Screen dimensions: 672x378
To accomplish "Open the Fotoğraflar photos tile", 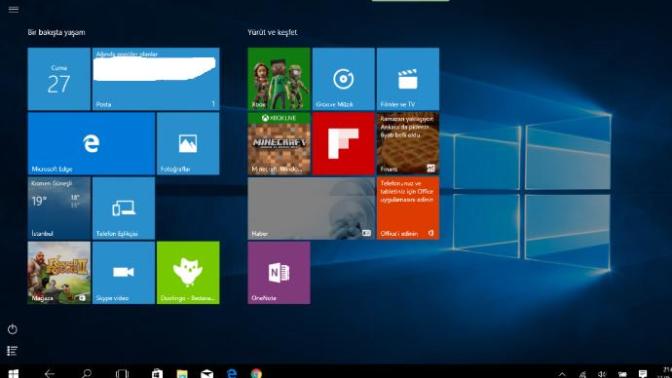I will [188, 144].
